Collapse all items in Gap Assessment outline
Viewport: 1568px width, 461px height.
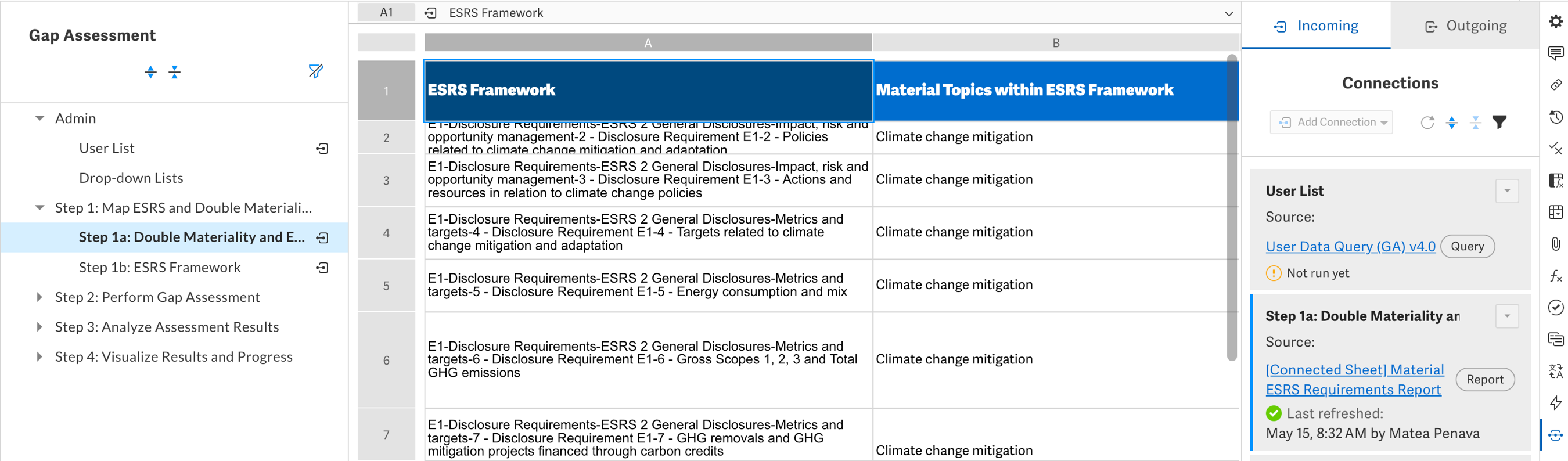(x=175, y=73)
